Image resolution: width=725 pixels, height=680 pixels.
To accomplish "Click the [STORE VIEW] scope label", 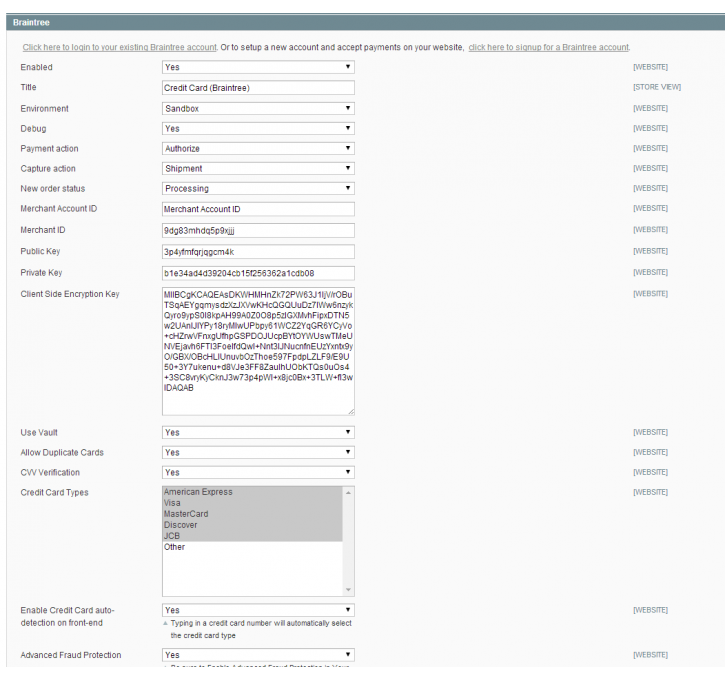I will click(x=657, y=87).
